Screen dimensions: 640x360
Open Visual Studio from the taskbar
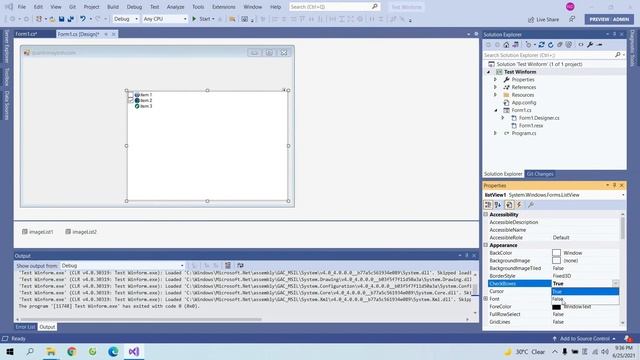134,351
